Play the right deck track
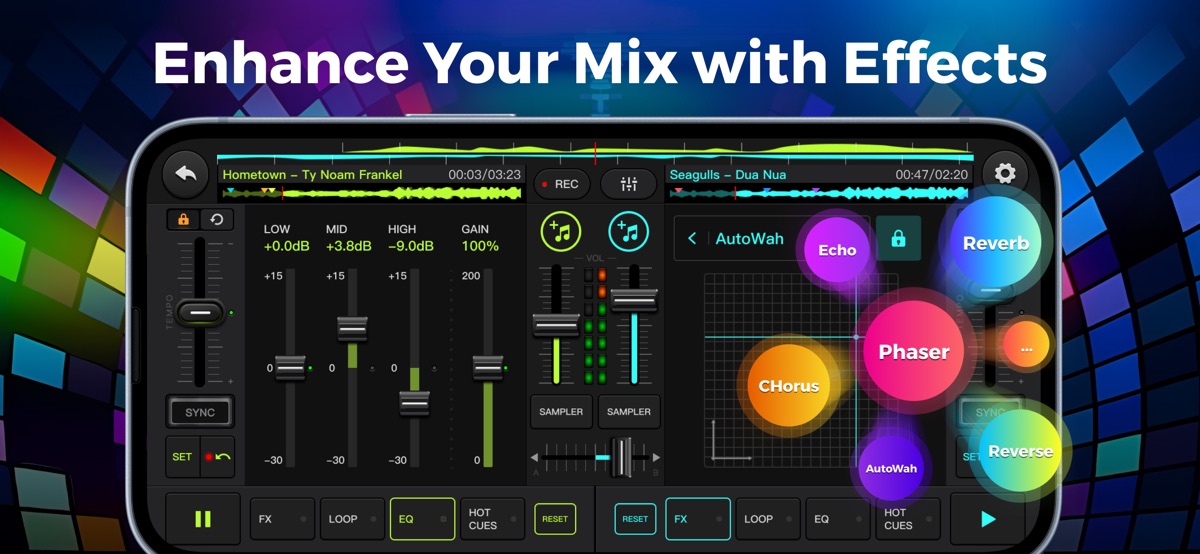This screenshot has width=1200, height=554. 987,519
